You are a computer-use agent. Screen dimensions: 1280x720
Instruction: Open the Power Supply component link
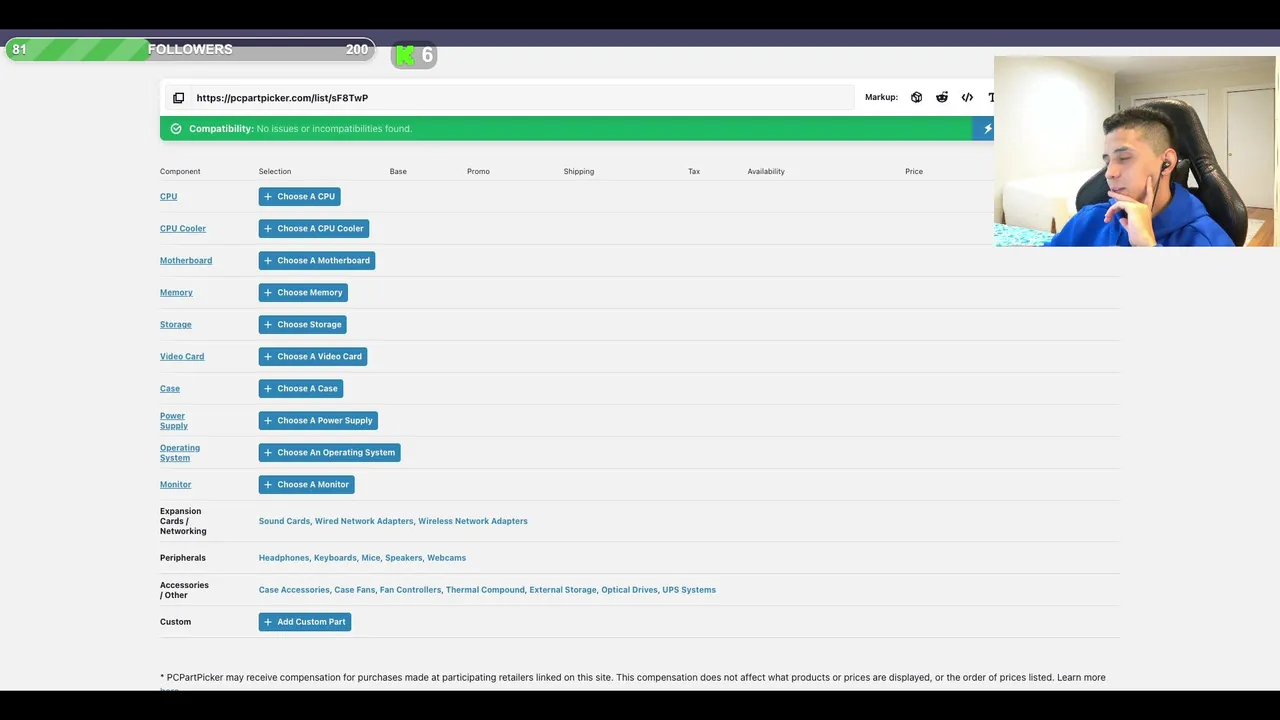click(174, 420)
